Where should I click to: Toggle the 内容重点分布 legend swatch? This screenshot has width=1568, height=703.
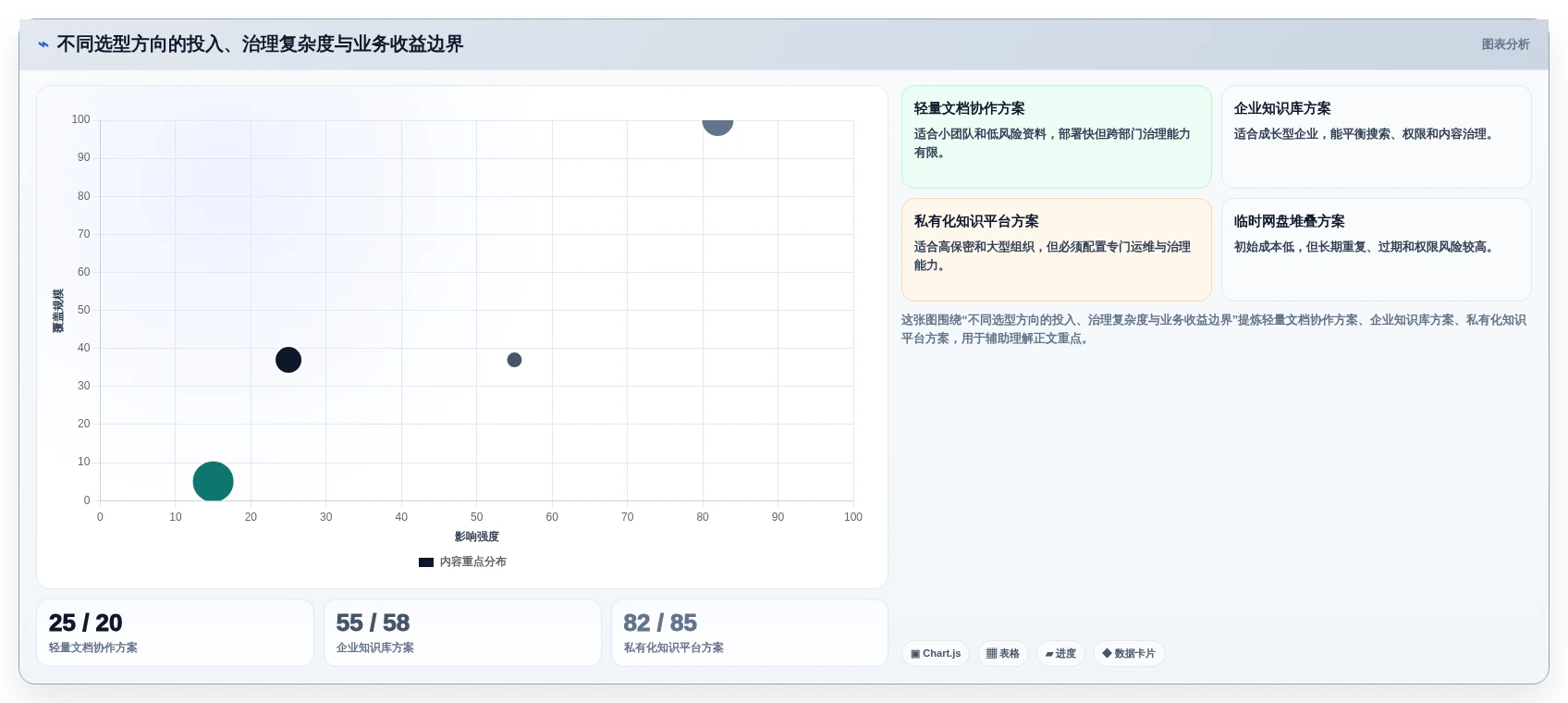pyautogui.click(x=426, y=562)
